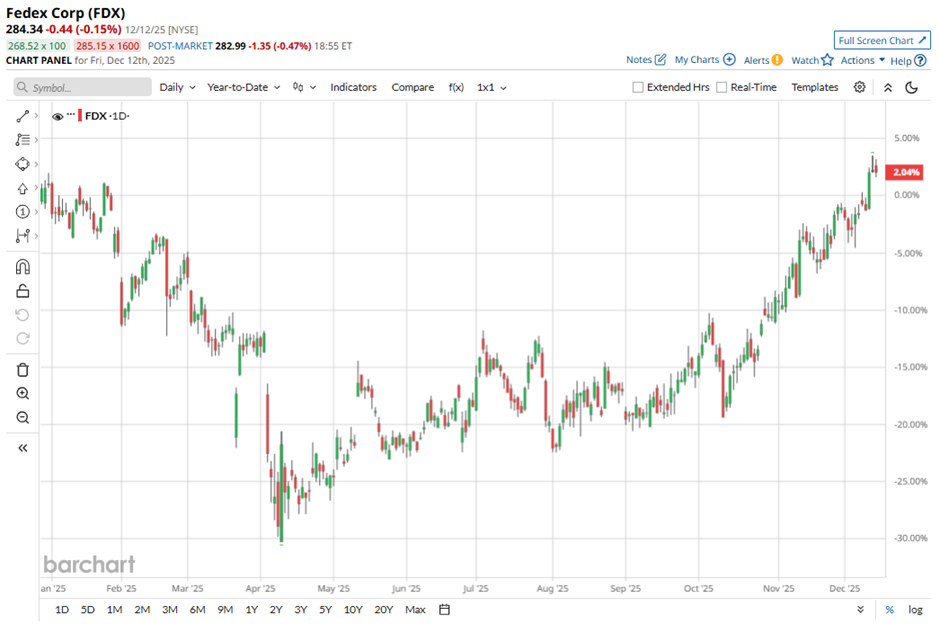The height and width of the screenshot is (633, 940).
Task: Add FDX to Watch list
Action: coord(812,60)
